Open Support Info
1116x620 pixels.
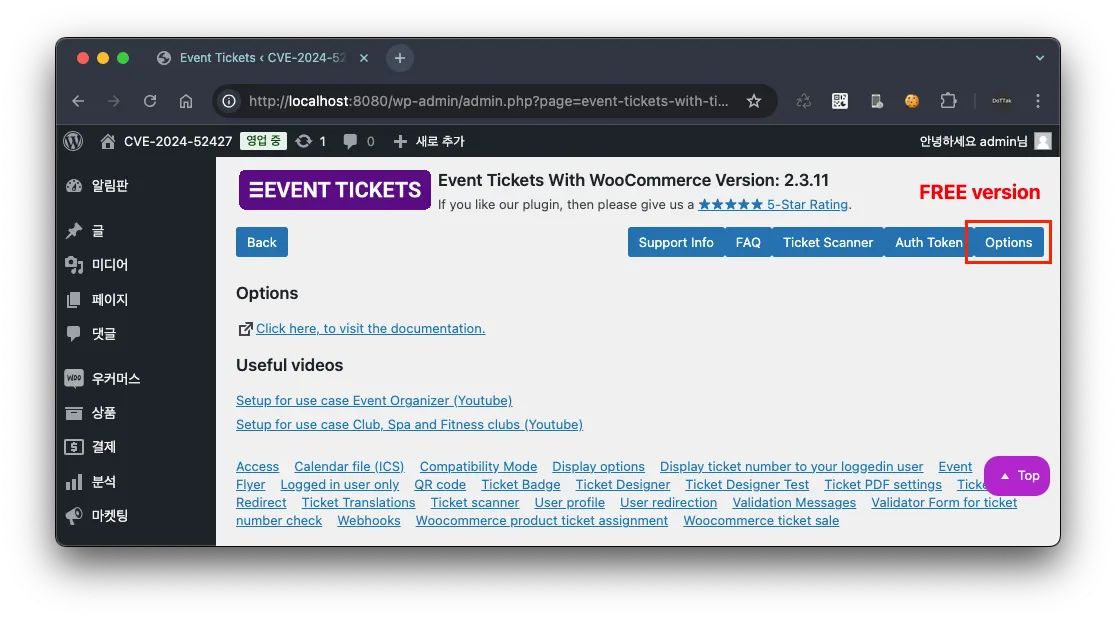point(676,242)
